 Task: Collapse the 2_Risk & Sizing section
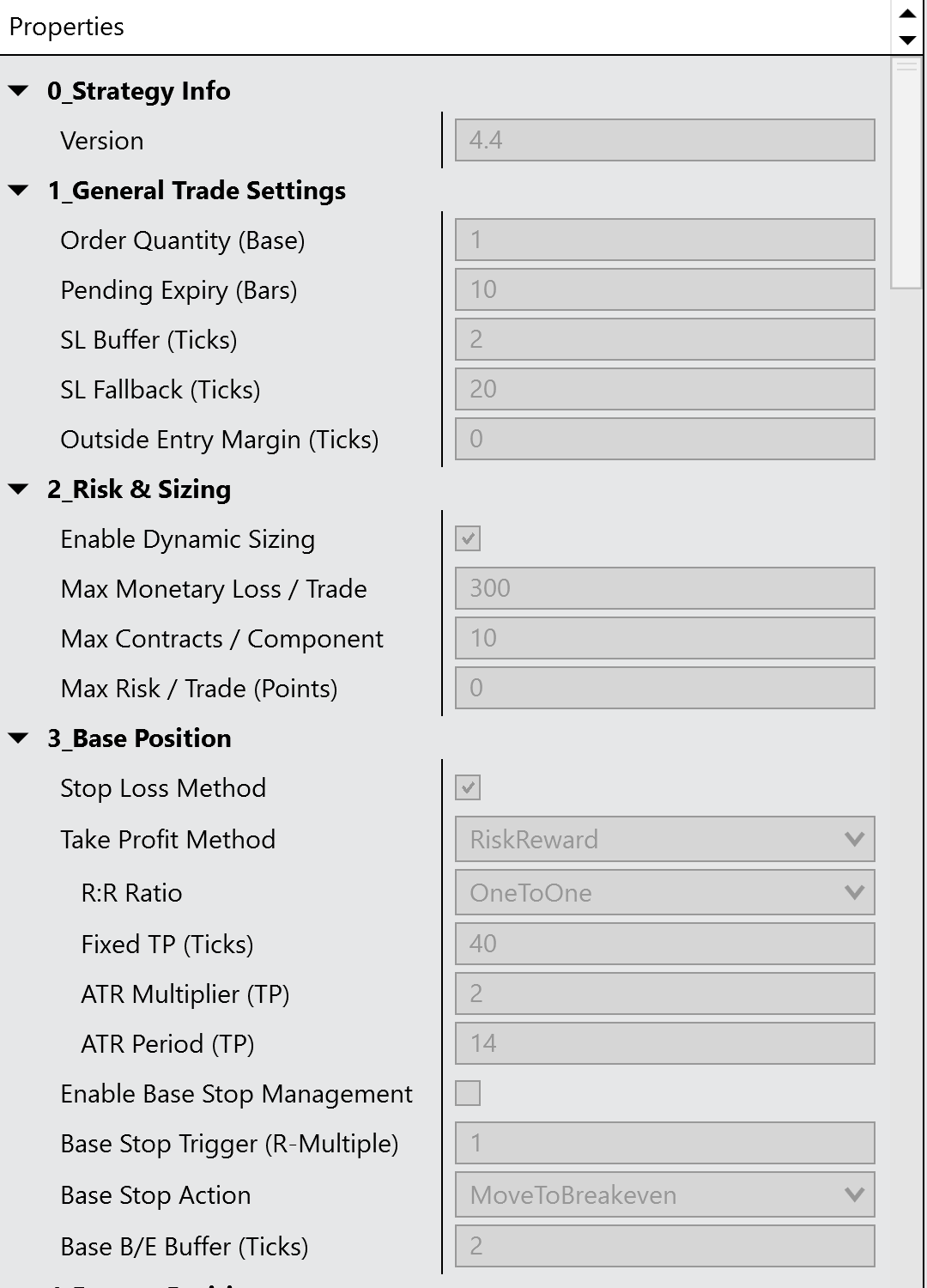click(x=18, y=489)
